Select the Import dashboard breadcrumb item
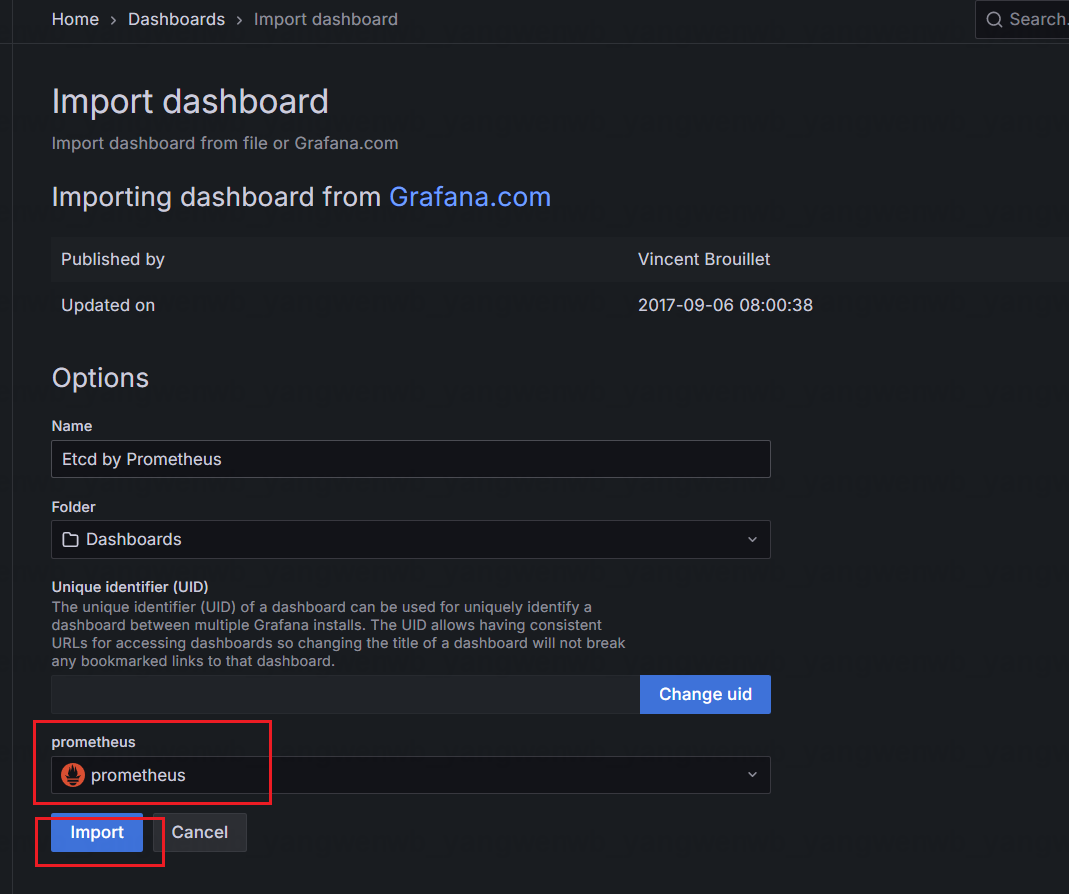The width and height of the screenshot is (1069, 894). pyautogui.click(x=325, y=19)
